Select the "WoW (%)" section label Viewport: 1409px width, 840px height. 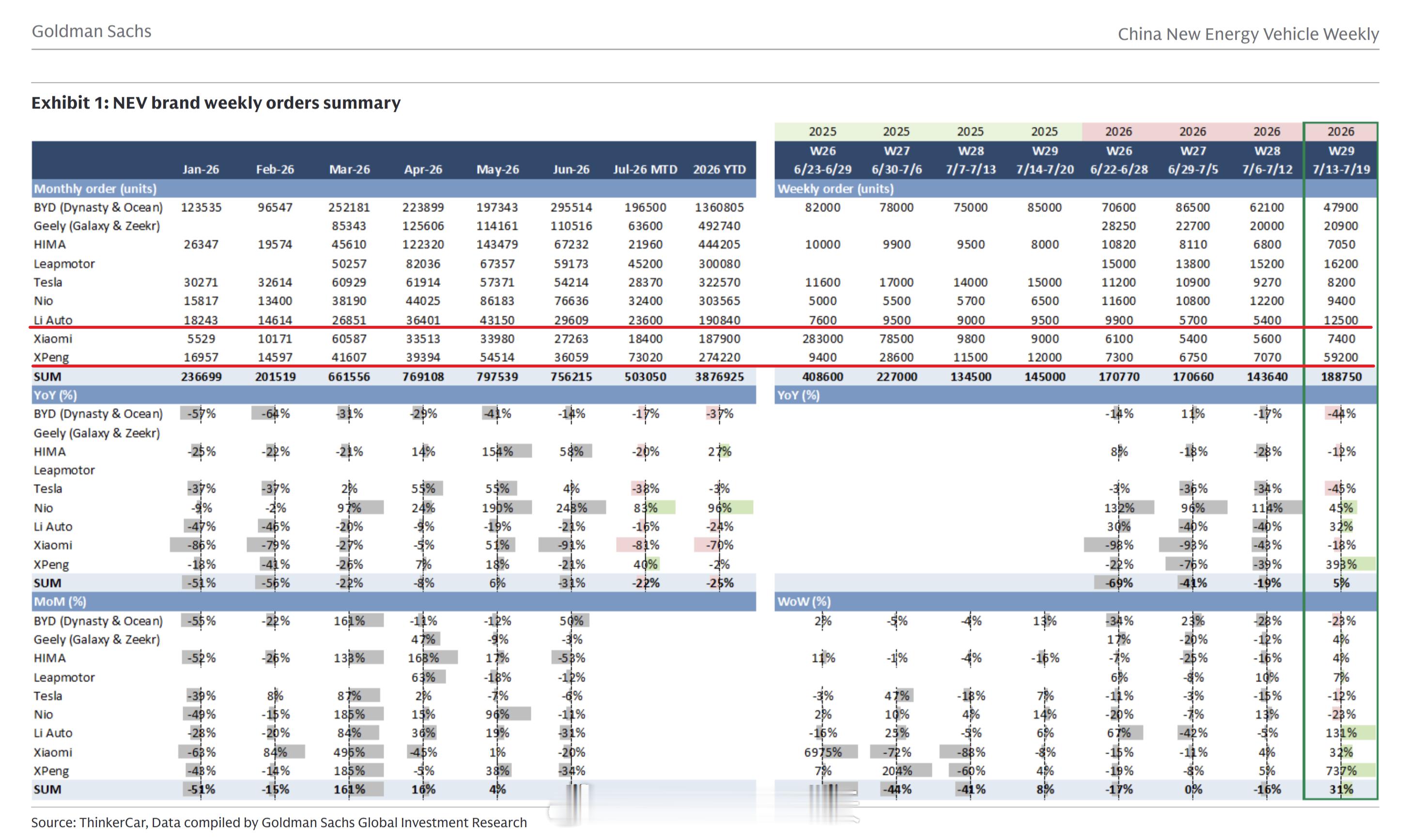pyautogui.click(x=804, y=601)
